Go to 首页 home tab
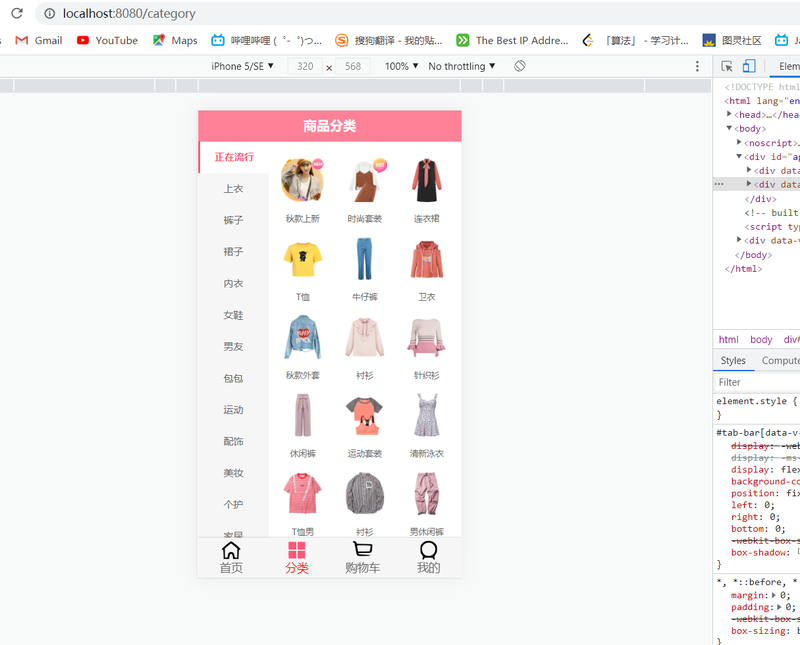The width and height of the screenshot is (800, 645). [231, 558]
